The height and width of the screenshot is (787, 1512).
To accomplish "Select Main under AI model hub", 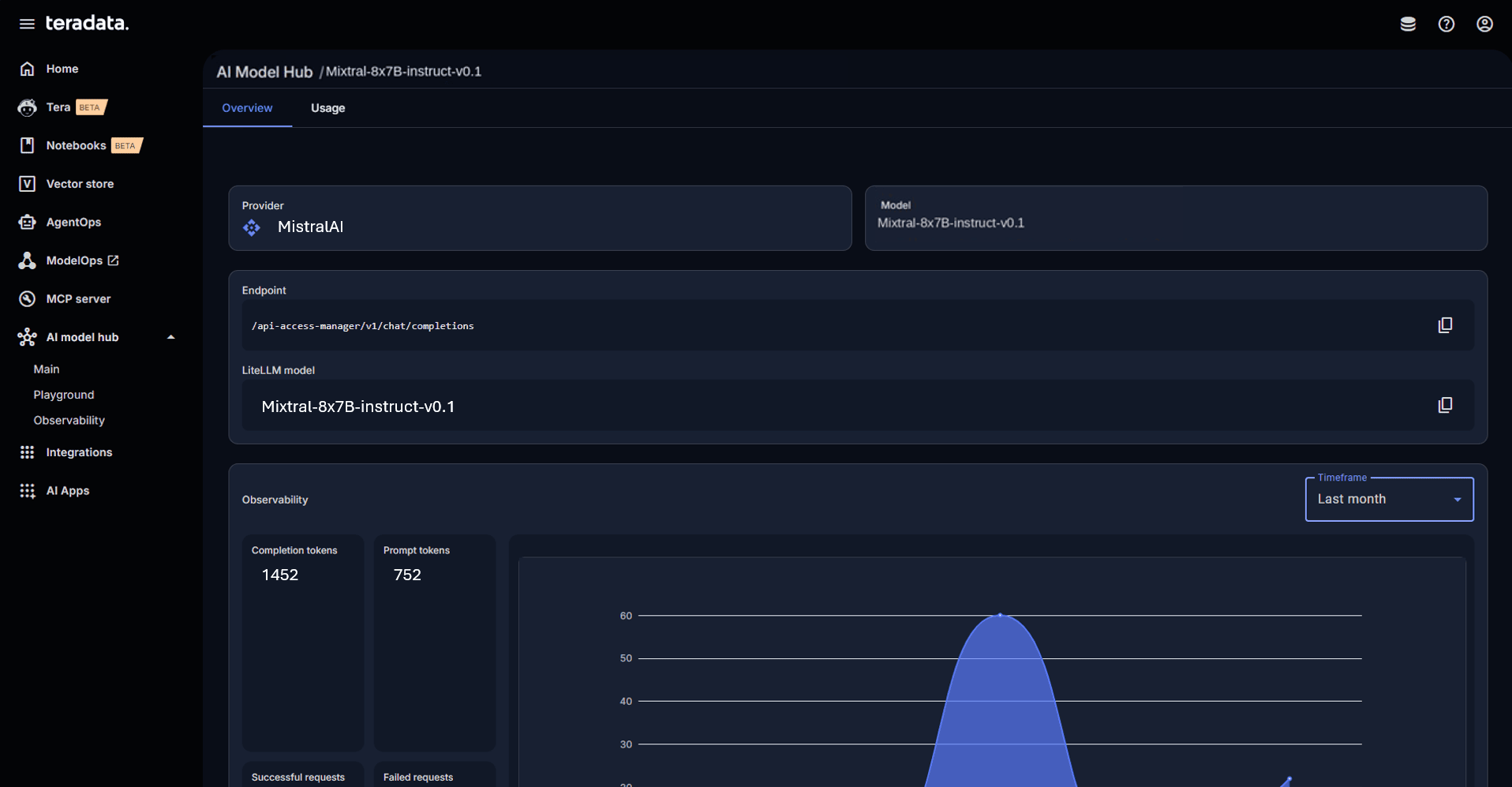I will (x=47, y=369).
